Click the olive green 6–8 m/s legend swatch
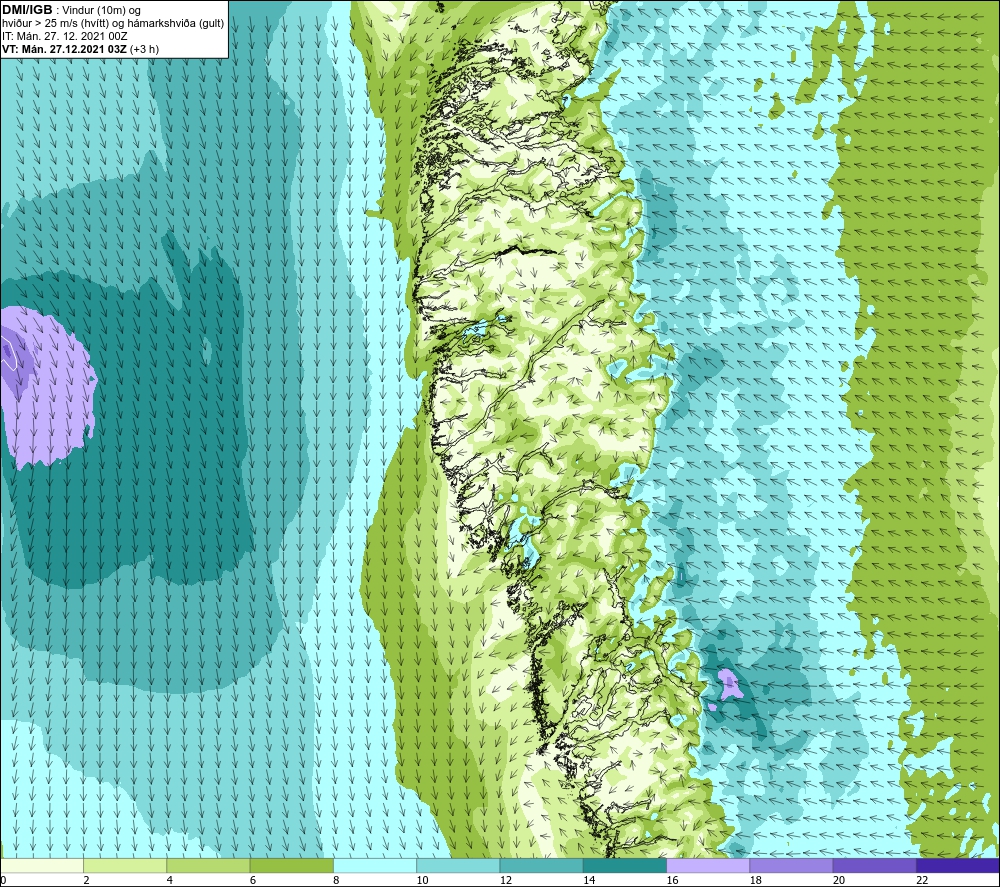 (x=291, y=865)
